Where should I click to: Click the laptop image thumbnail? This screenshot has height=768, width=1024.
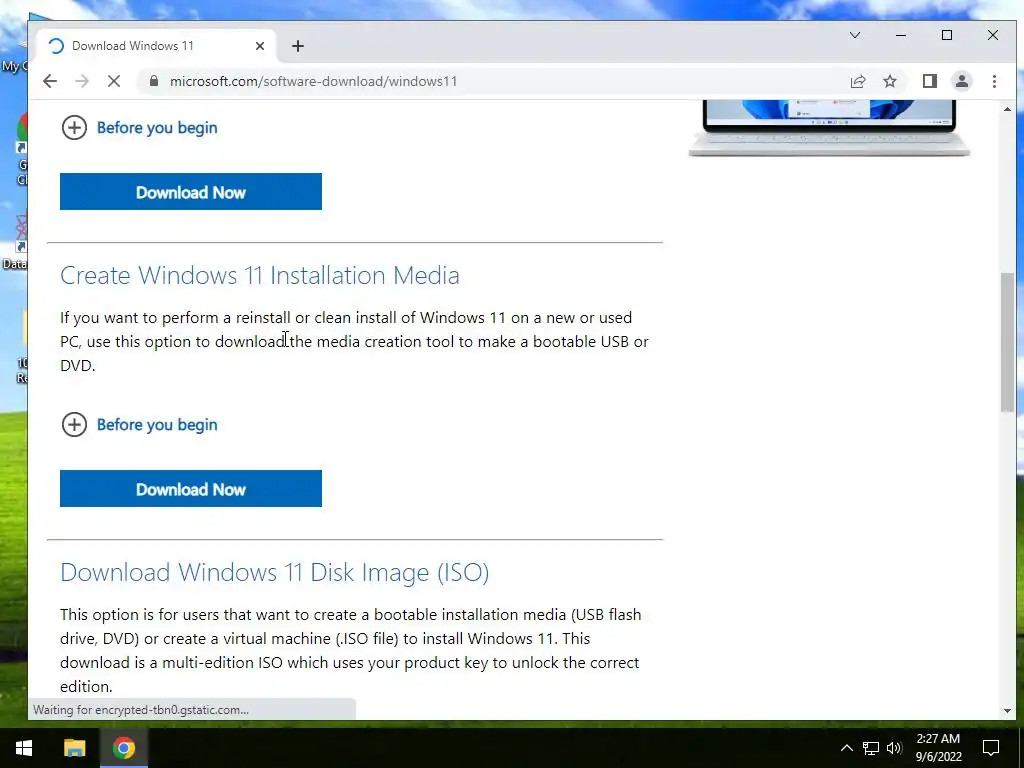tap(829, 128)
